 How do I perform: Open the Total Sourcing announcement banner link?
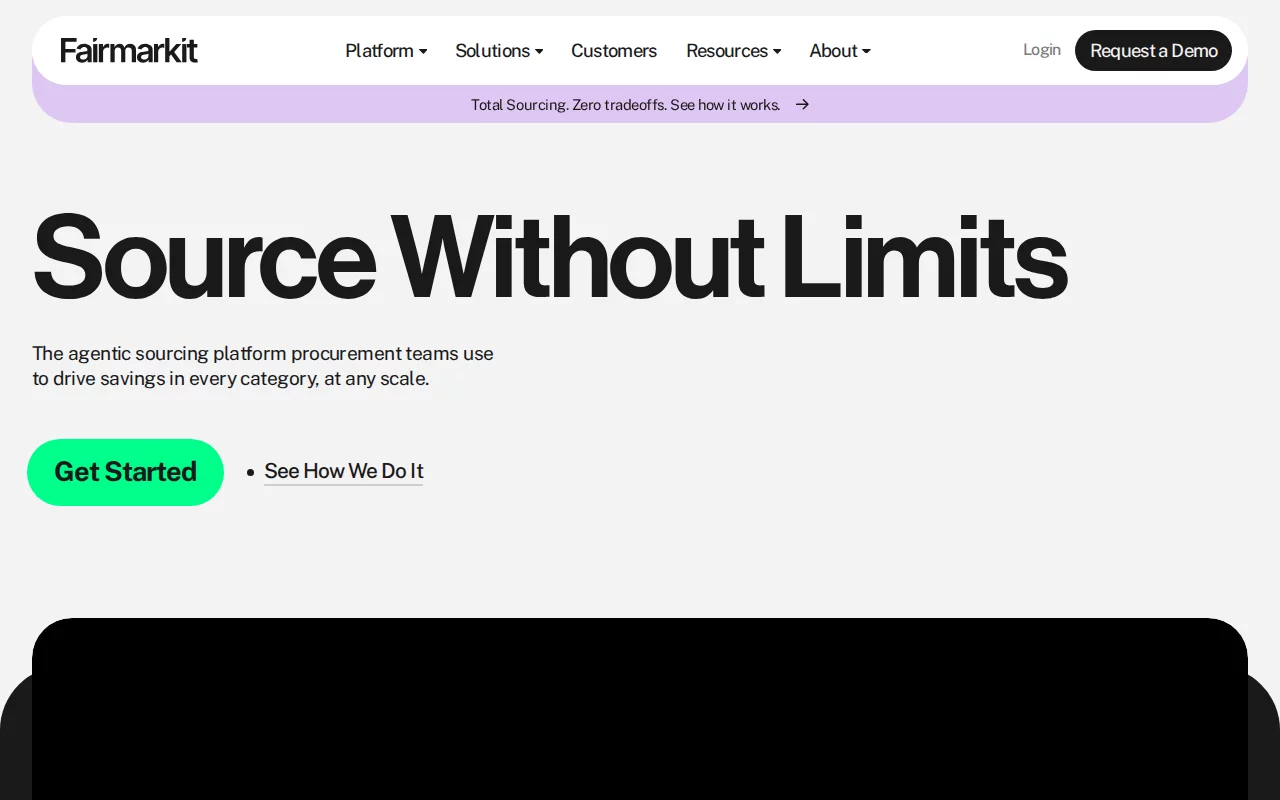pos(640,104)
